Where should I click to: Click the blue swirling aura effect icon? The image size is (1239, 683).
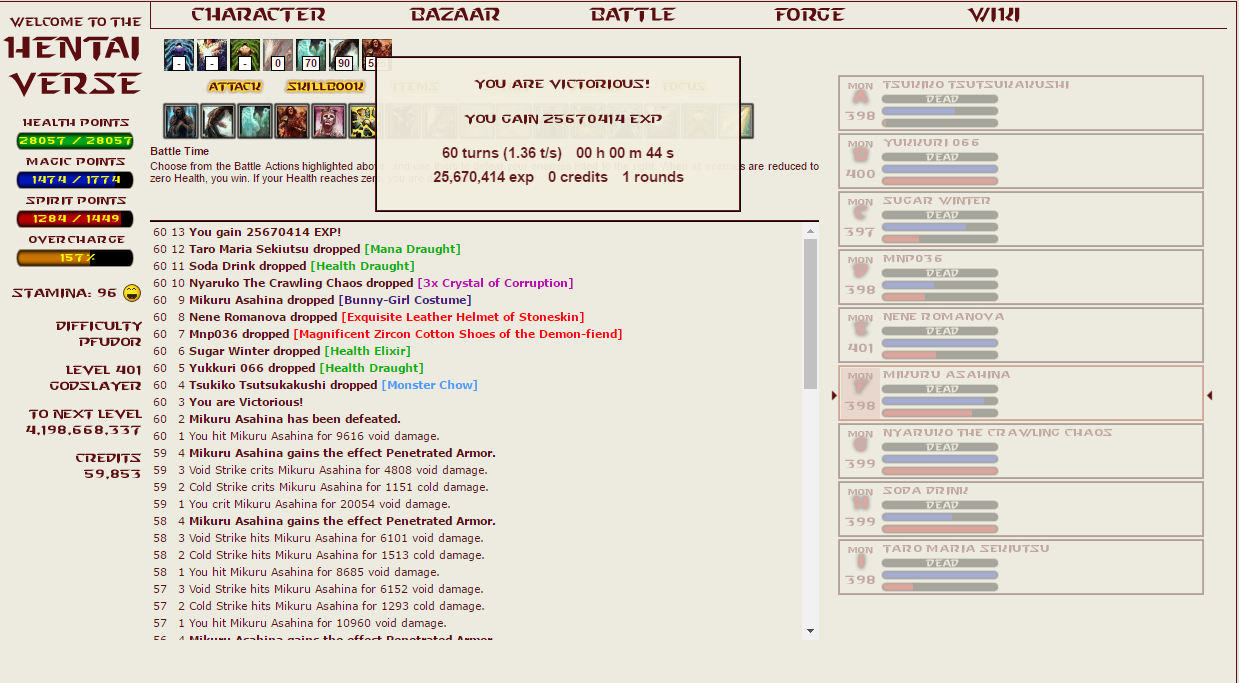179,55
